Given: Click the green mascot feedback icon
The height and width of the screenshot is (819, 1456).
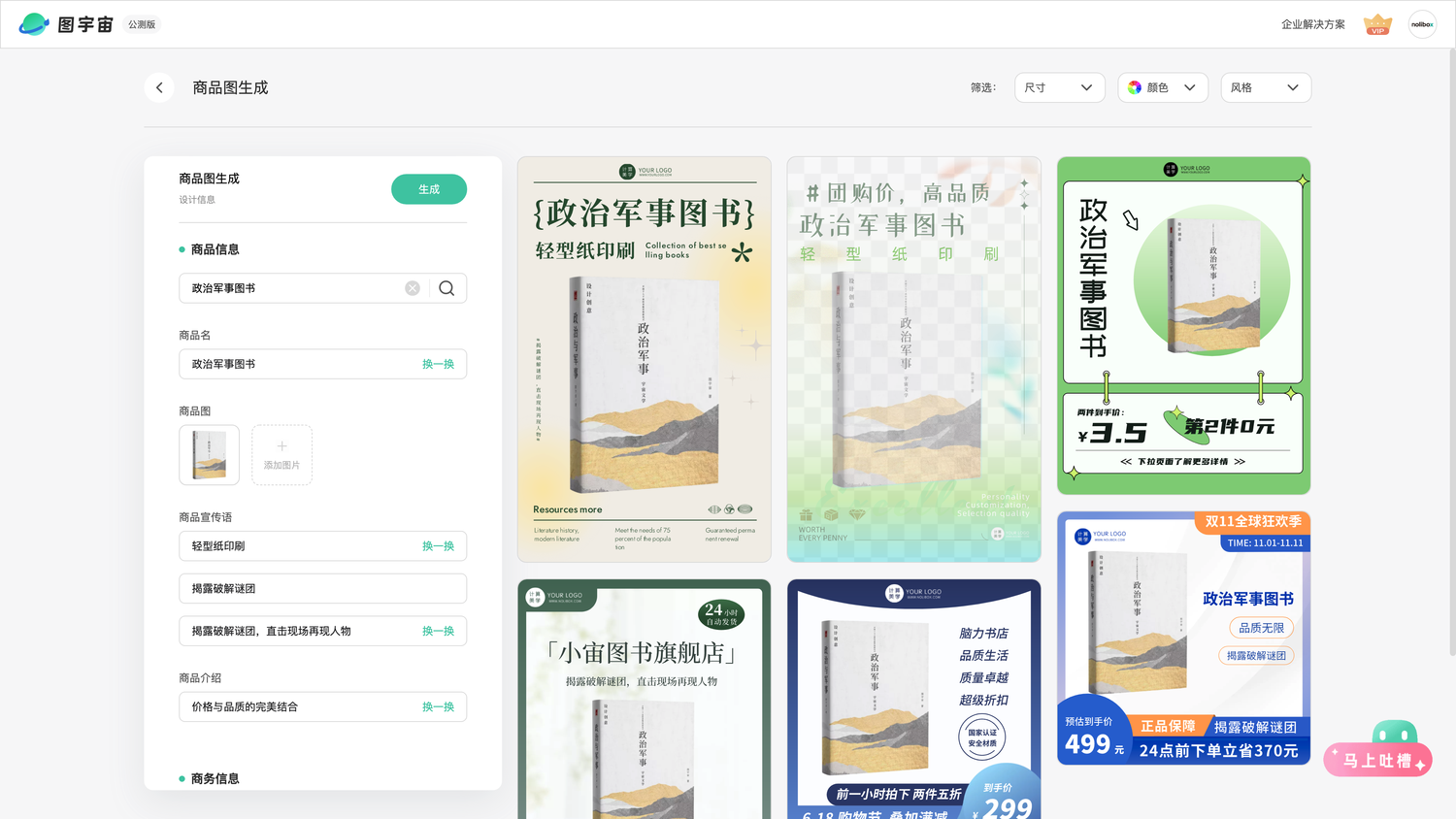Looking at the screenshot, I should [1395, 733].
